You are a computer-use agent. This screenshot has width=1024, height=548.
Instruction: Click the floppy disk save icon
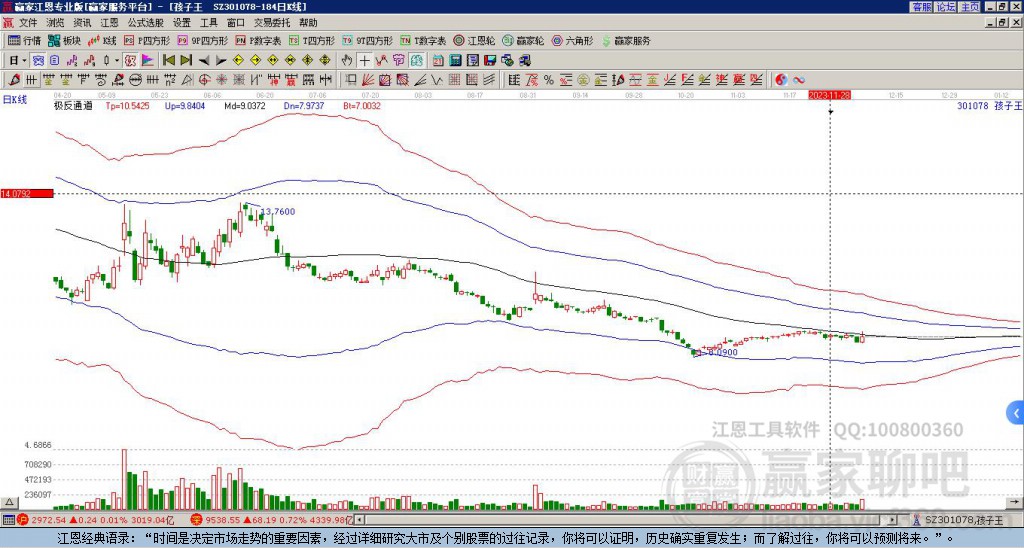click(x=490, y=60)
